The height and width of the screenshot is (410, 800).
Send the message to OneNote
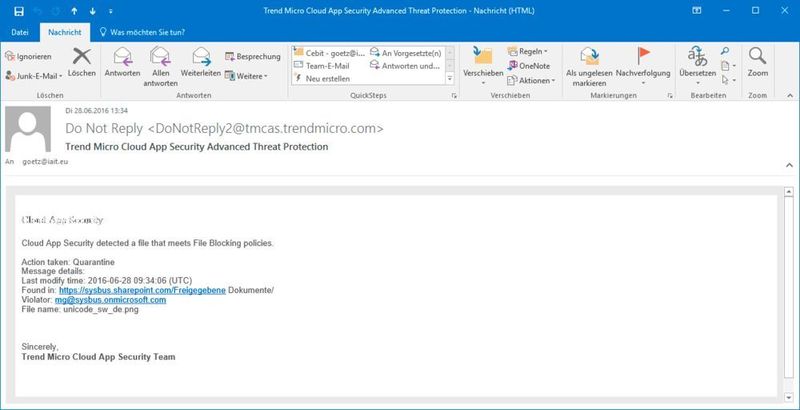point(529,66)
